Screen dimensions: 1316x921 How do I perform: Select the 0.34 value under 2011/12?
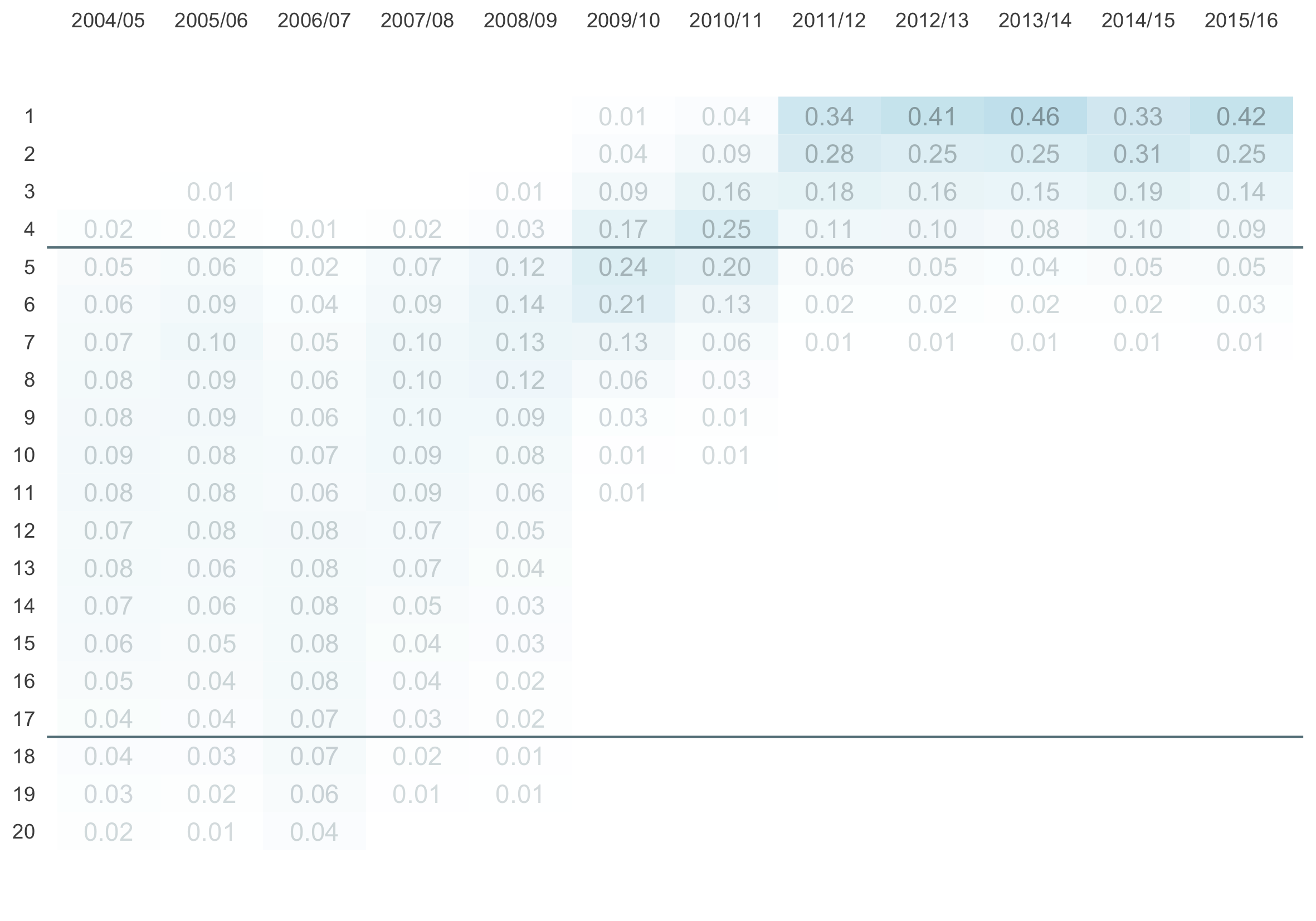(x=829, y=117)
